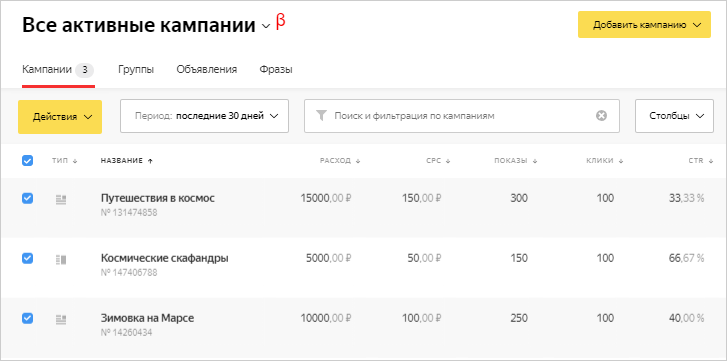The image size is (727, 361).
Task: Uncheck the Зимовка на Марсе checkbox
Action: coord(27,318)
